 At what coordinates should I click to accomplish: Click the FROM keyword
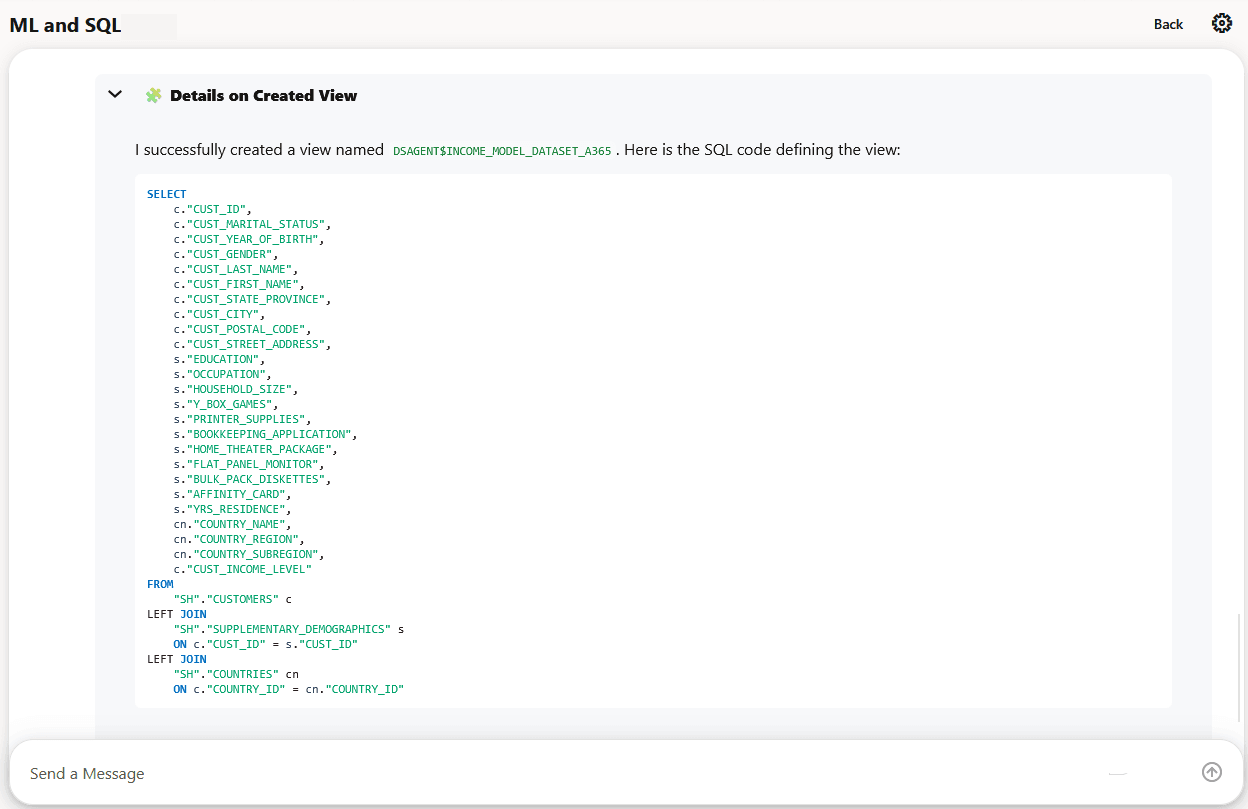point(160,584)
